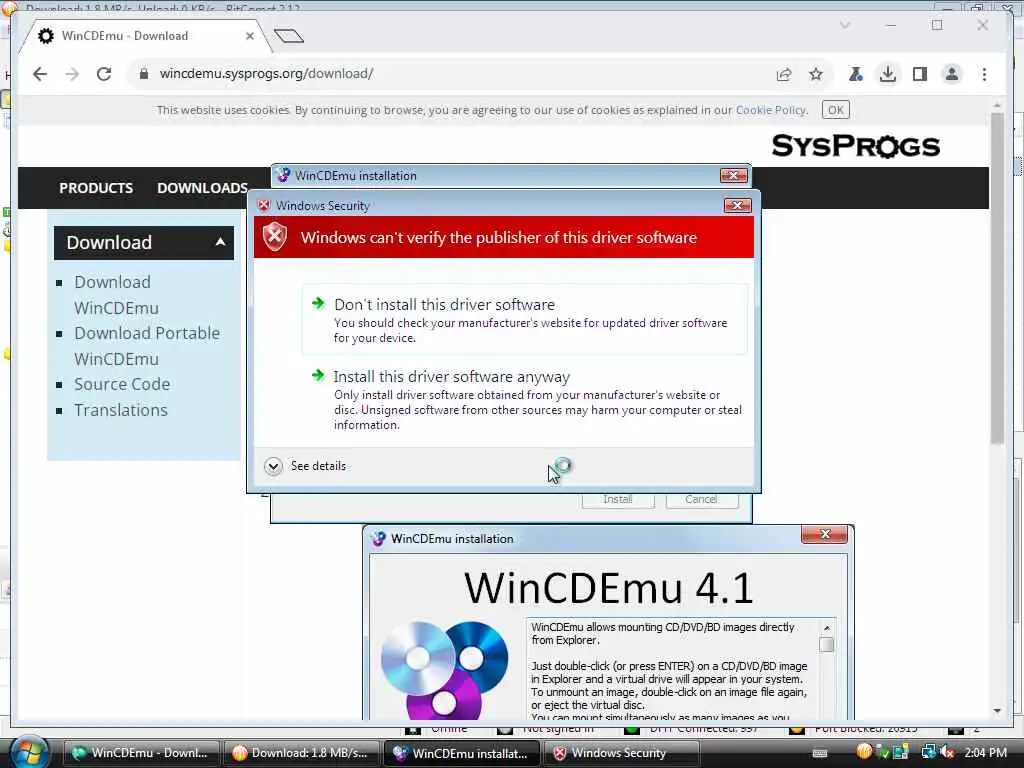Open the Download WinCDEmu sidebar link
This screenshot has height=768, width=1024.
[x=116, y=295]
